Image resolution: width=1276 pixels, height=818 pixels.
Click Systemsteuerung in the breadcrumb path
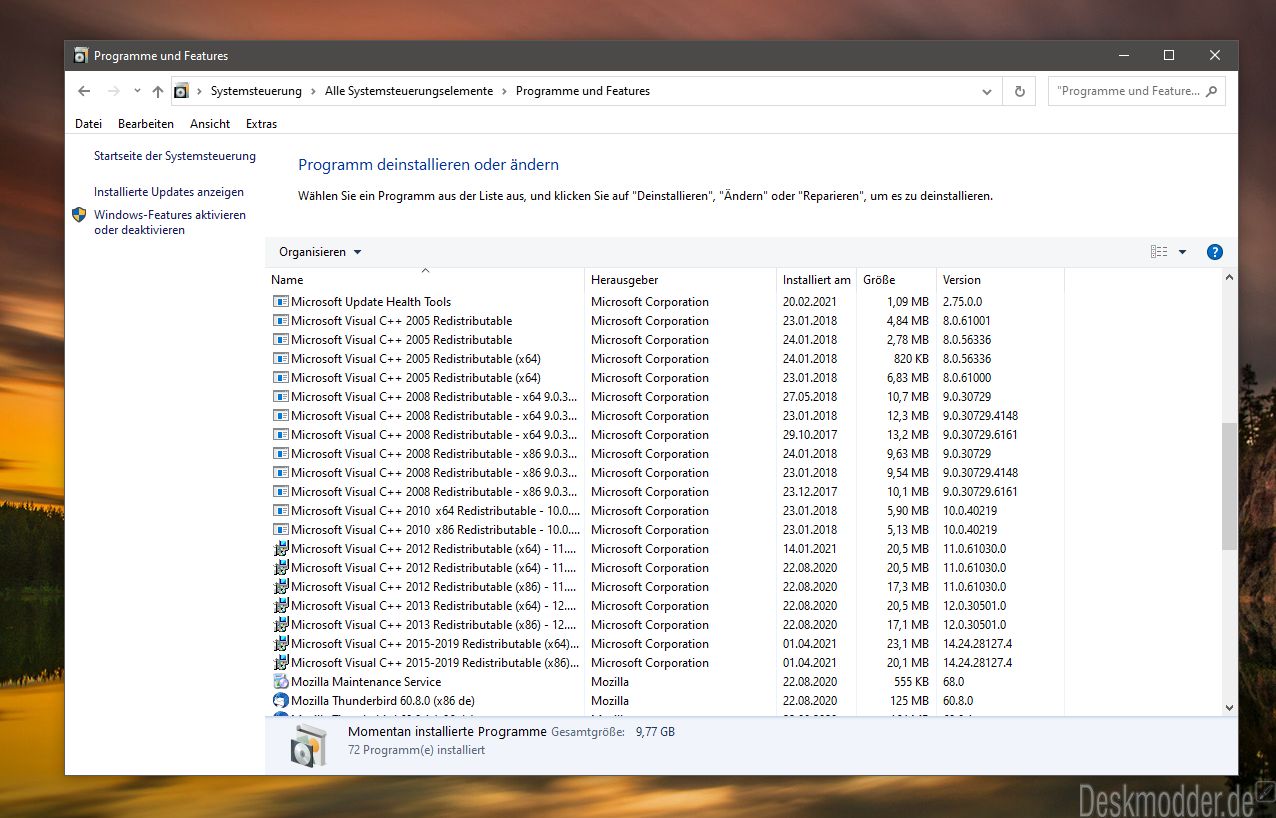[x=256, y=91]
